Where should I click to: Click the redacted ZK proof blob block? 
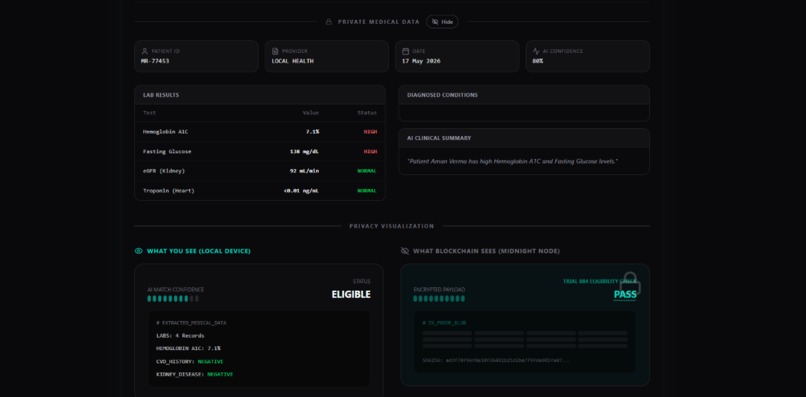525,339
